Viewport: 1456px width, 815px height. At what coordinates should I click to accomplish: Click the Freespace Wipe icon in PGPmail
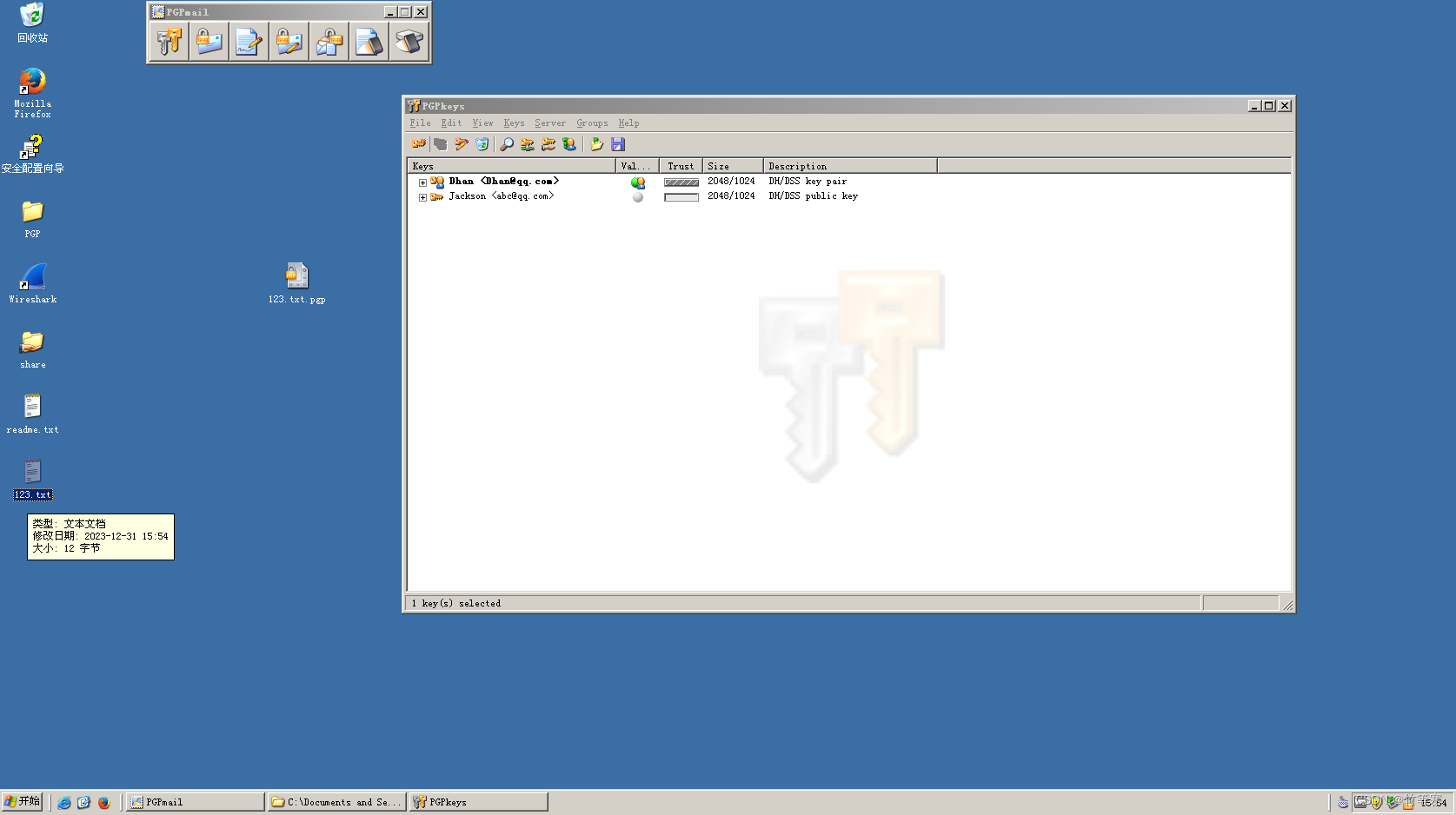click(x=409, y=41)
